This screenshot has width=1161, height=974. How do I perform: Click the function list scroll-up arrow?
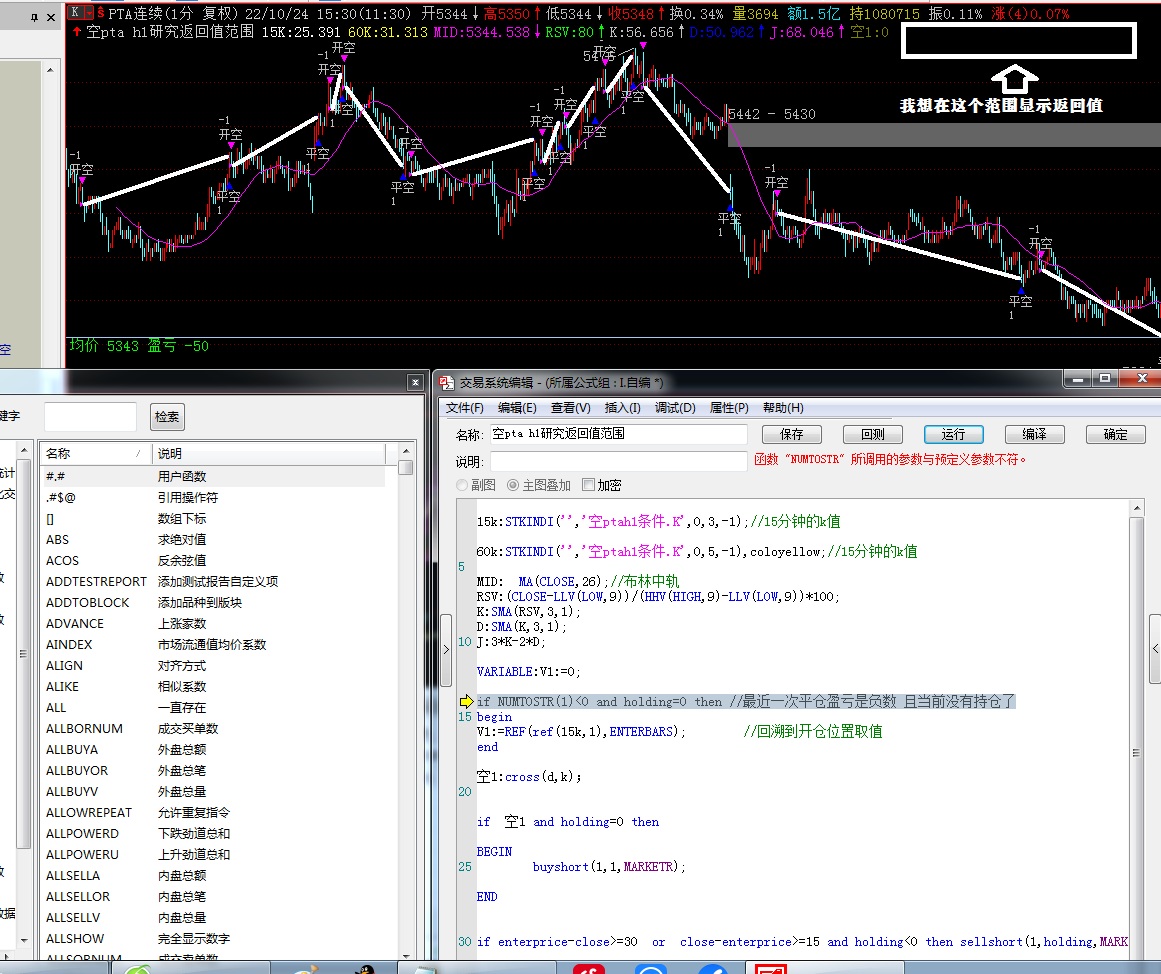(406, 451)
